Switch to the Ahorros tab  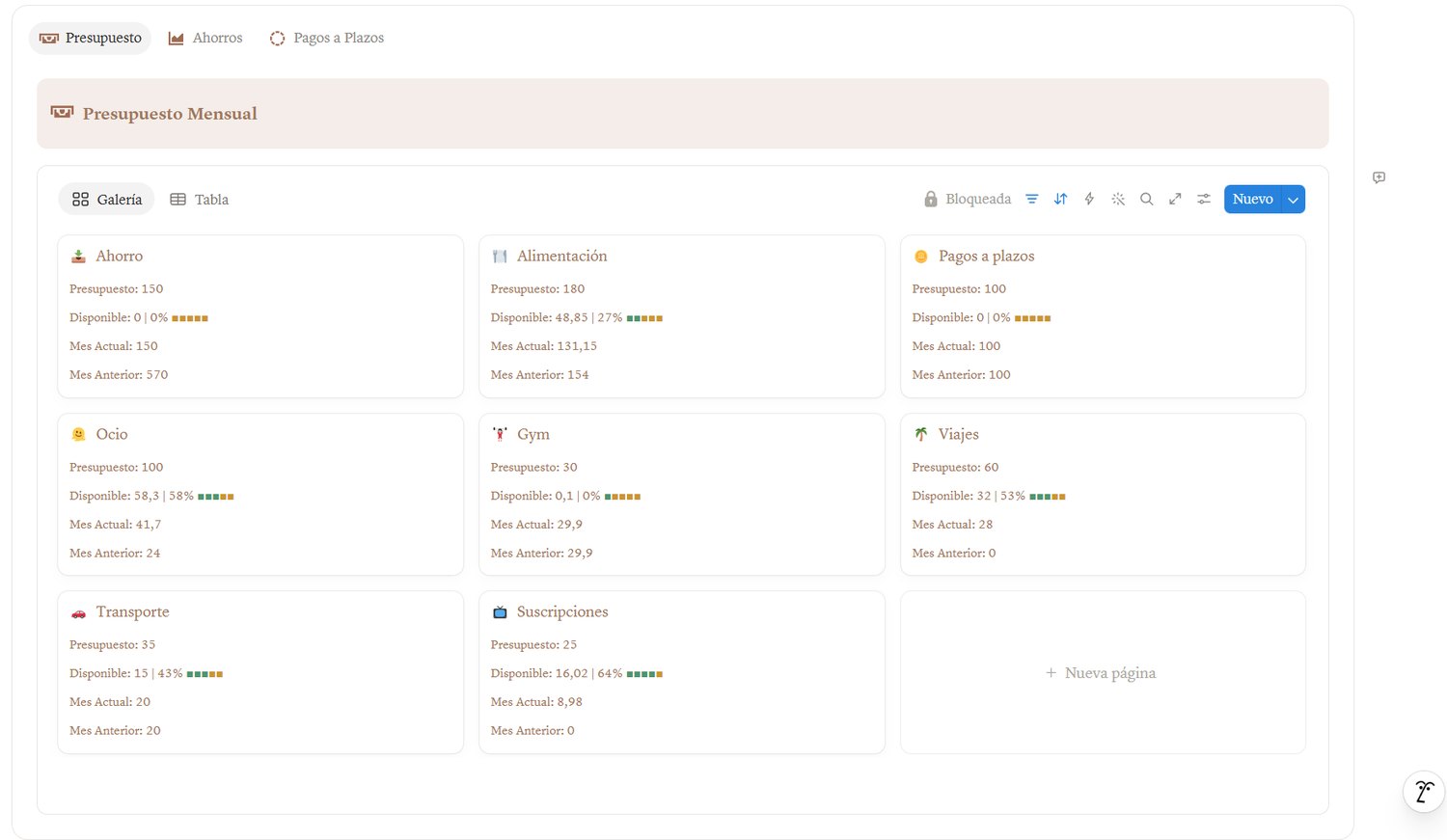tap(205, 39)
